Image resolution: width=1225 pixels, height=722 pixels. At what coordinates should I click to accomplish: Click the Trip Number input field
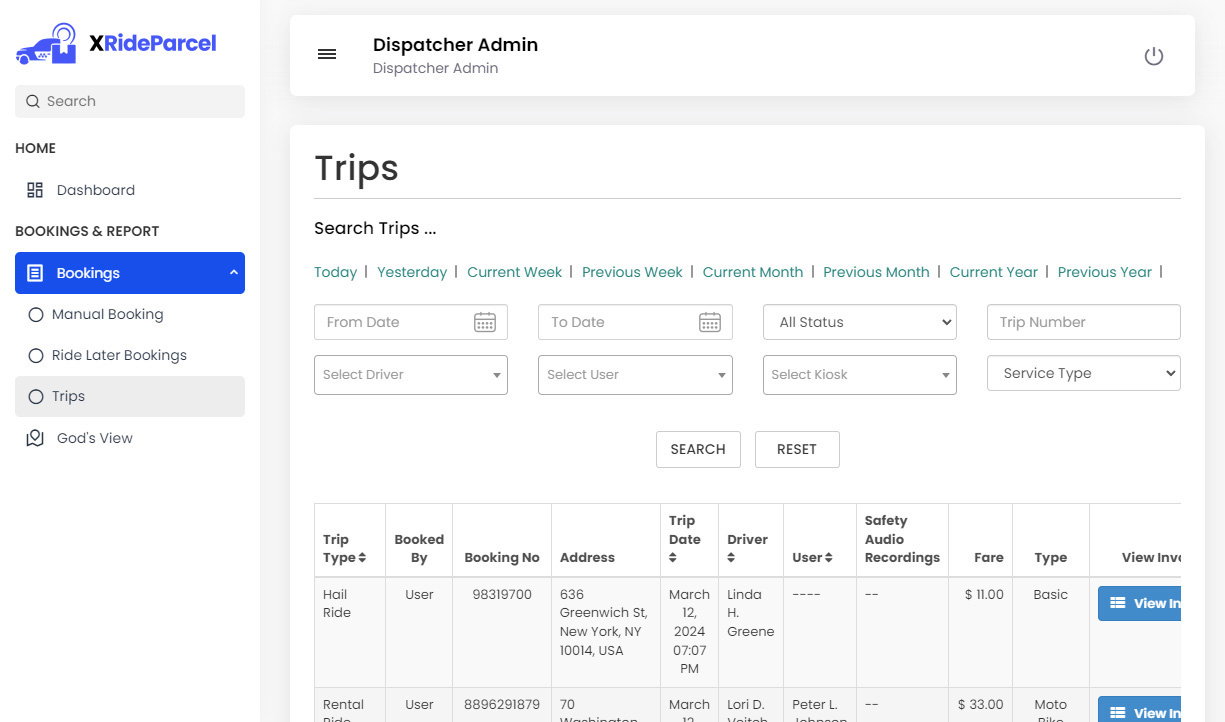pos(1083,322)
